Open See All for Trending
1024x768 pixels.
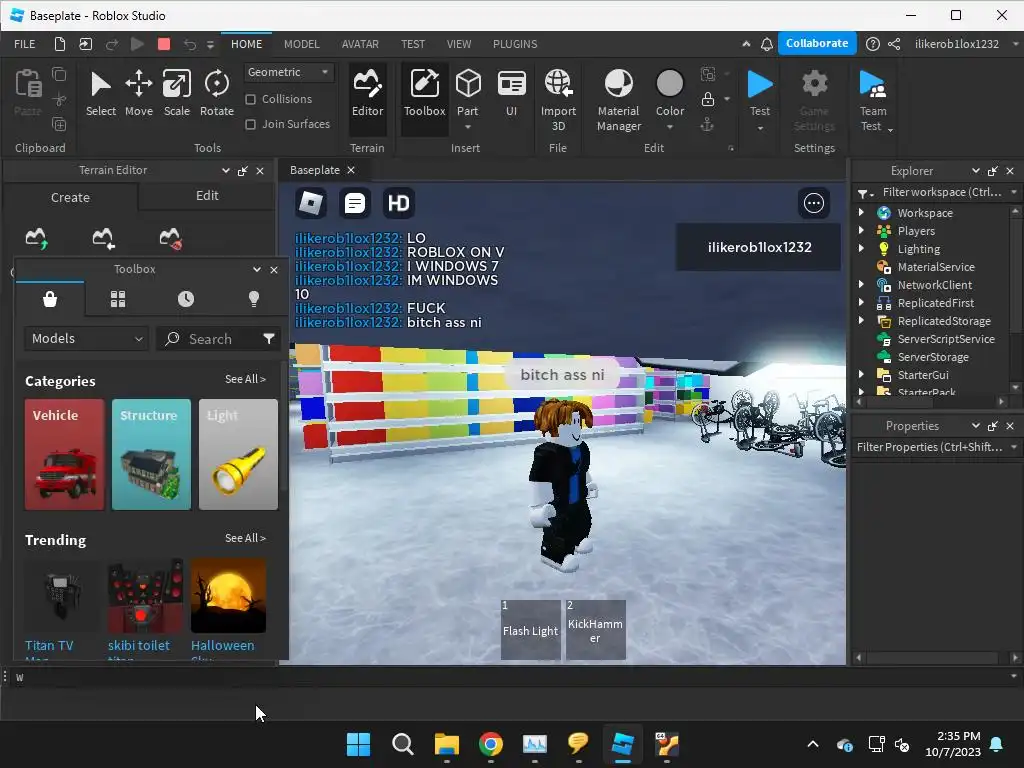(x=245, y=538)
